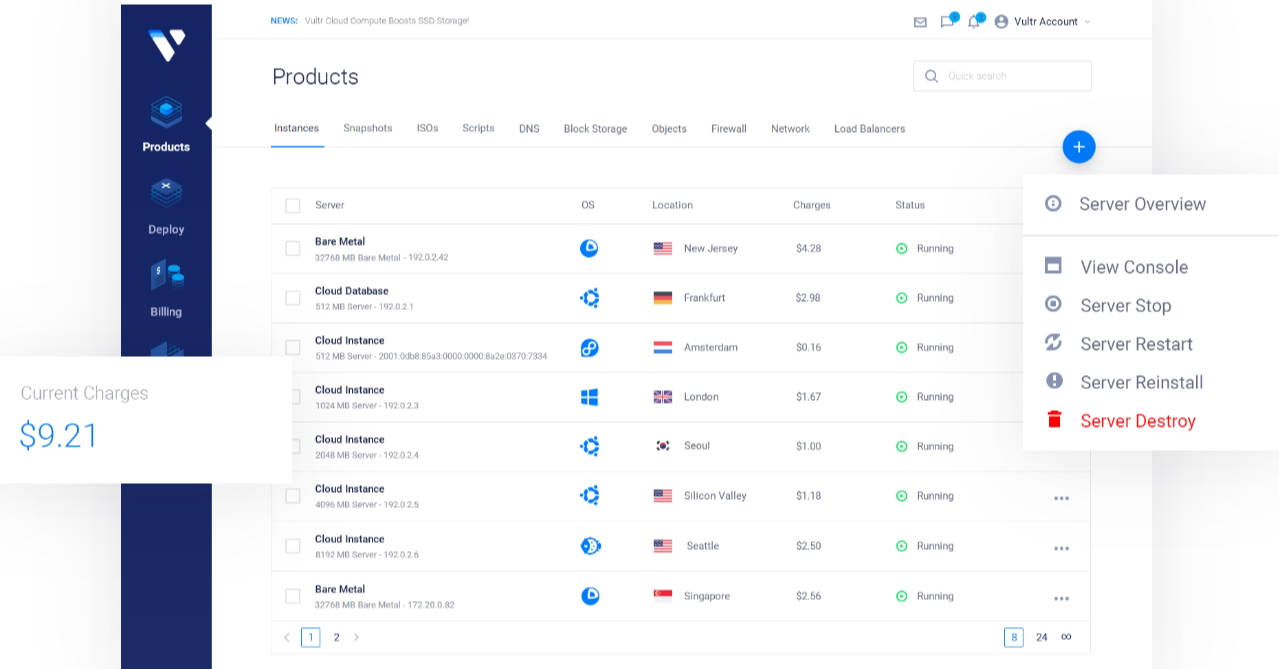This screenshot has height=669, width=1279.
Task: Open chat messages icon in header
Action: click(947, 21)
